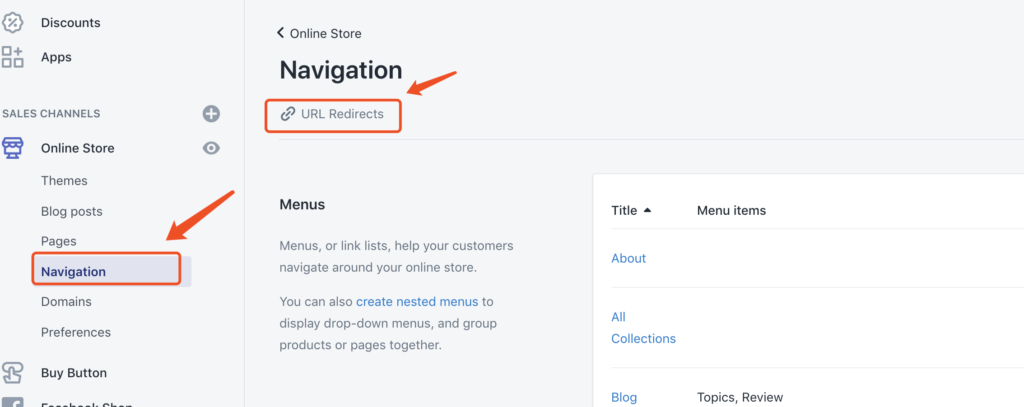Open the Blog menu entry
This screenshot has width=1024, height=407.
pyautogui.click(x=624, y=397)
